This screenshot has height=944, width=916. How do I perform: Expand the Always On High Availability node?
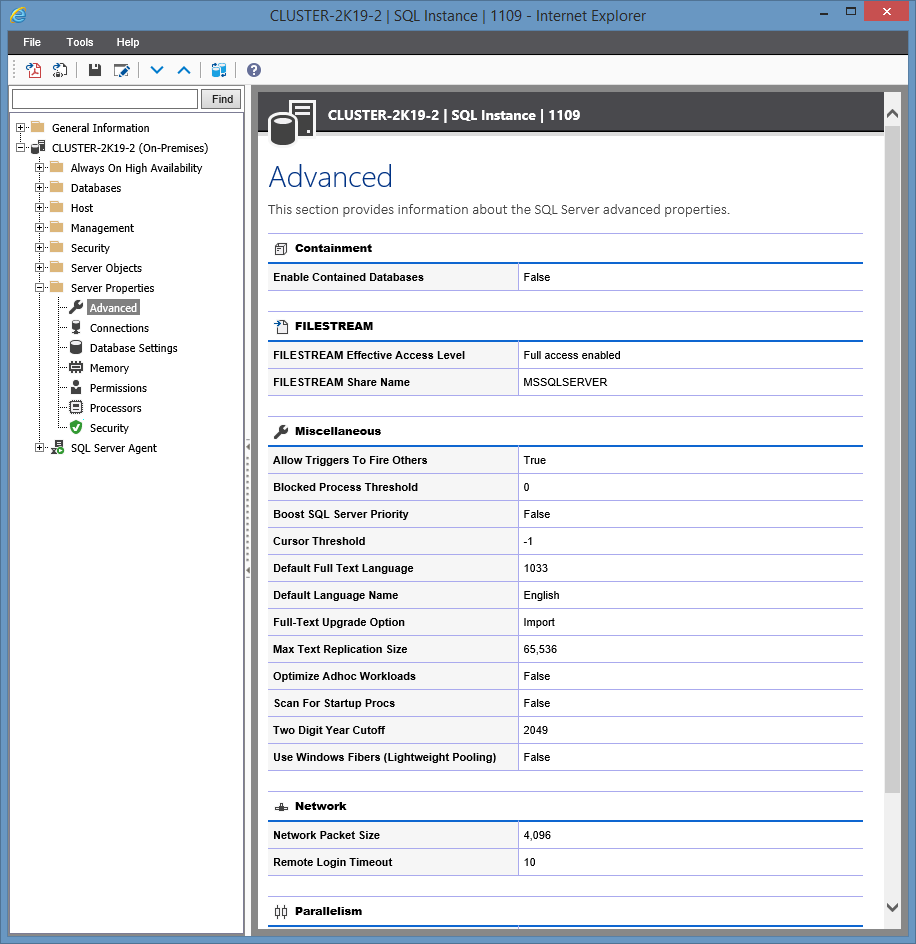point(37,167)
